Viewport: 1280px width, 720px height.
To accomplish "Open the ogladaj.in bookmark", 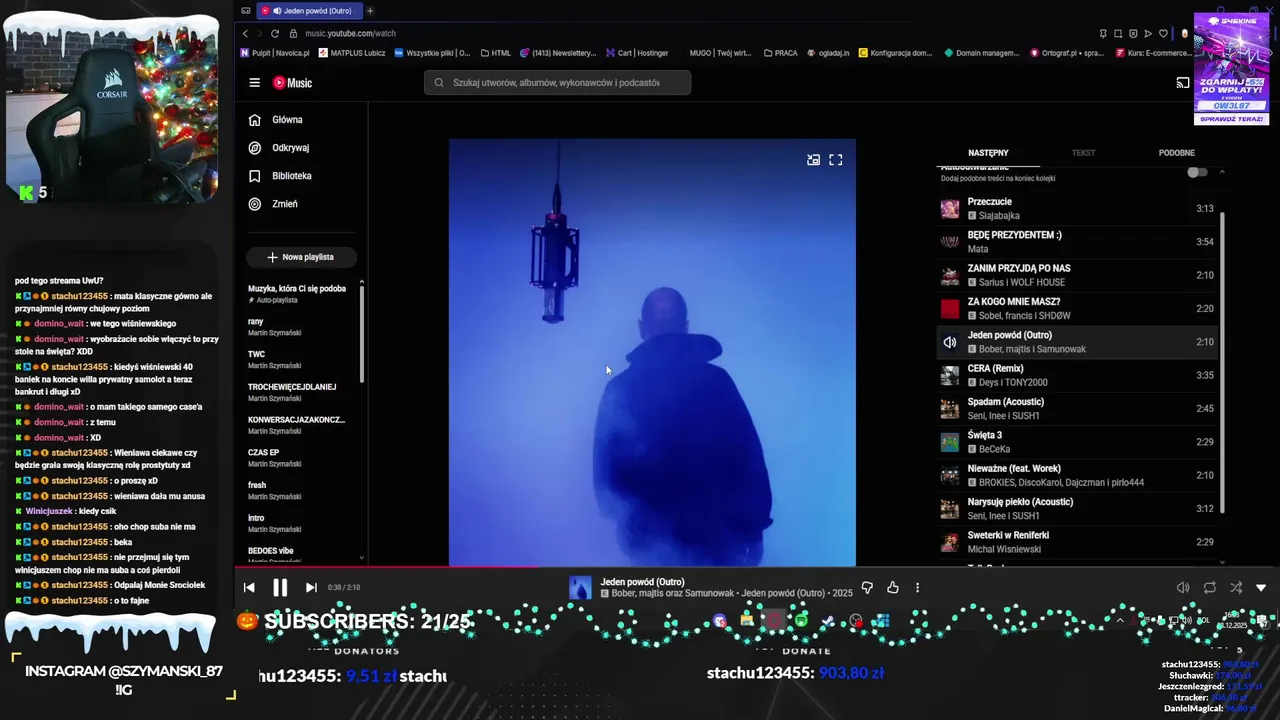I will click(x=828, y=53).
